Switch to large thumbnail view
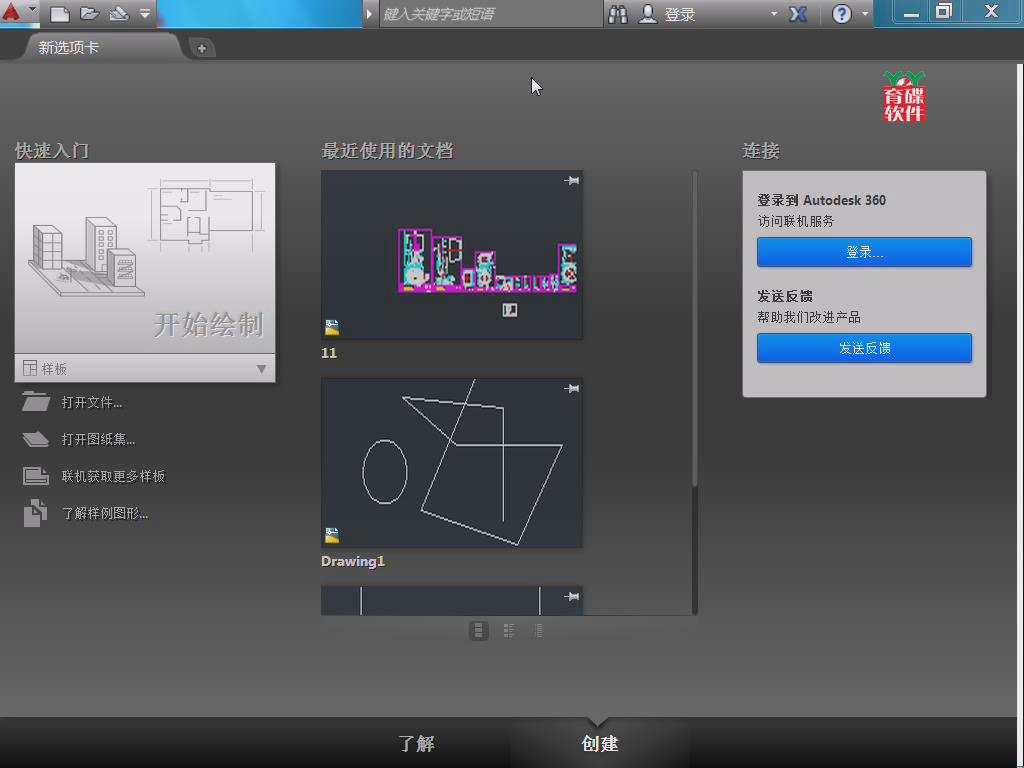 point(479,631)
